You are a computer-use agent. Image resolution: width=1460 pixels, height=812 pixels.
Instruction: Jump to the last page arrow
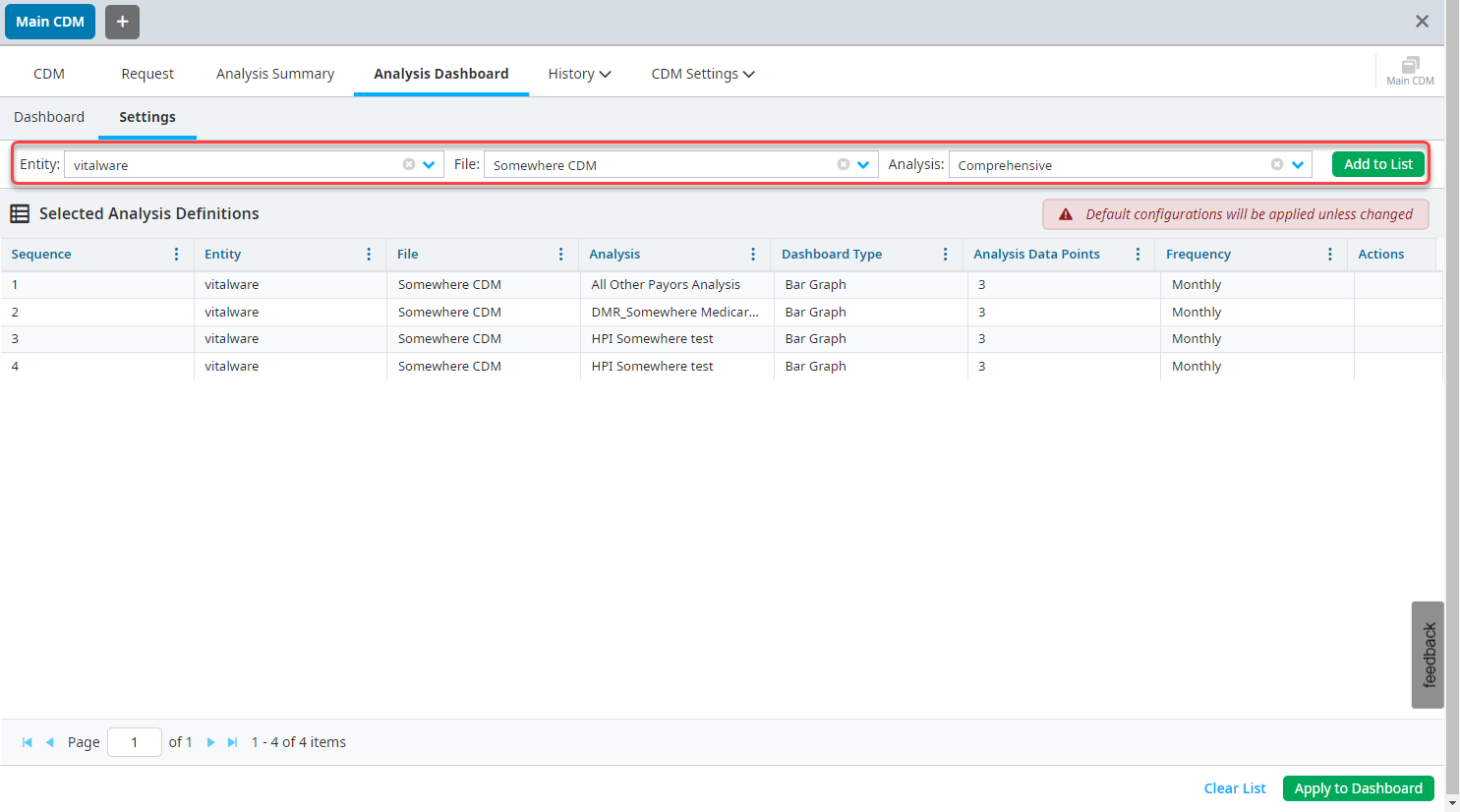[x=233, y=743]
